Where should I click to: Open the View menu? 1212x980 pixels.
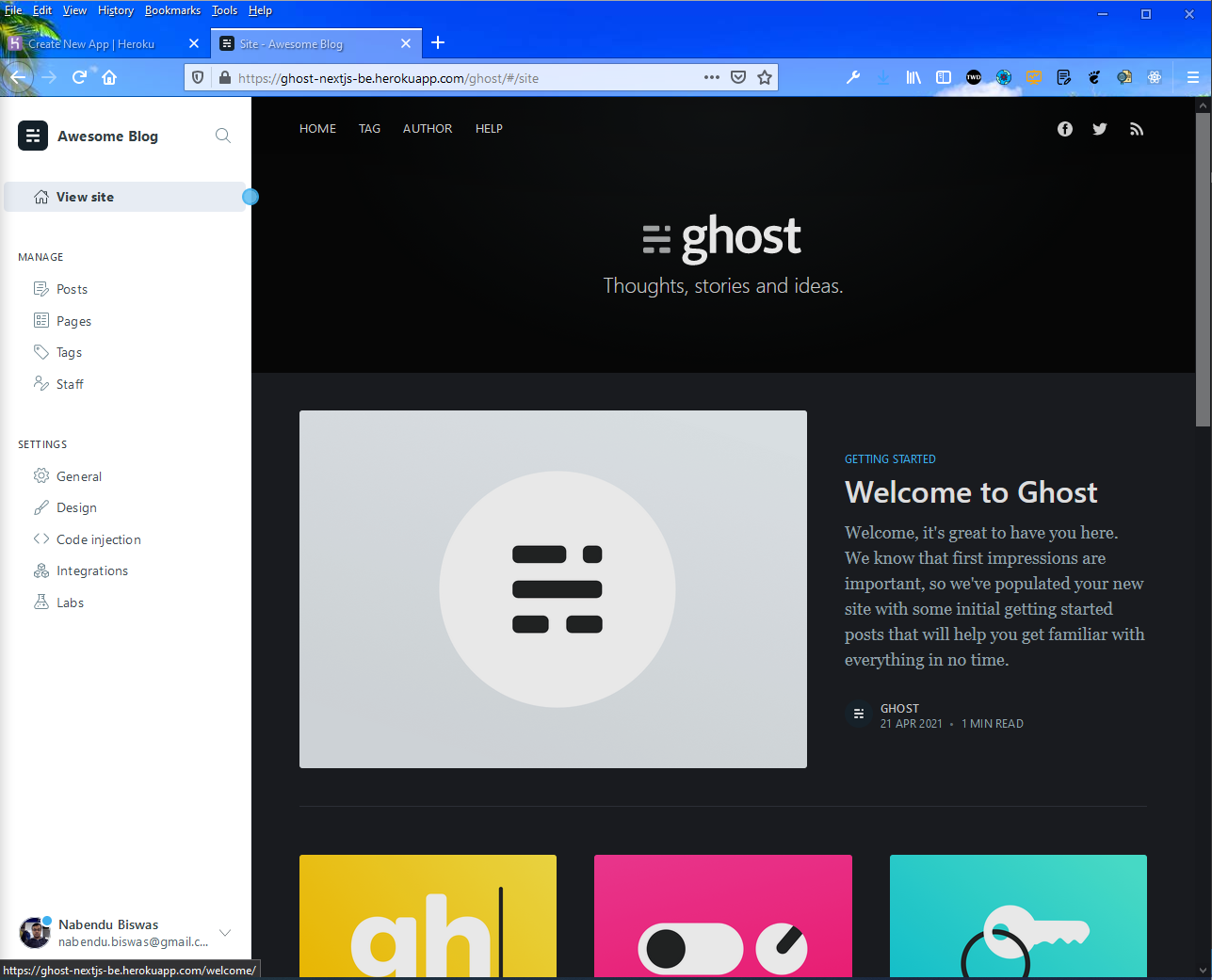(74, 10)
